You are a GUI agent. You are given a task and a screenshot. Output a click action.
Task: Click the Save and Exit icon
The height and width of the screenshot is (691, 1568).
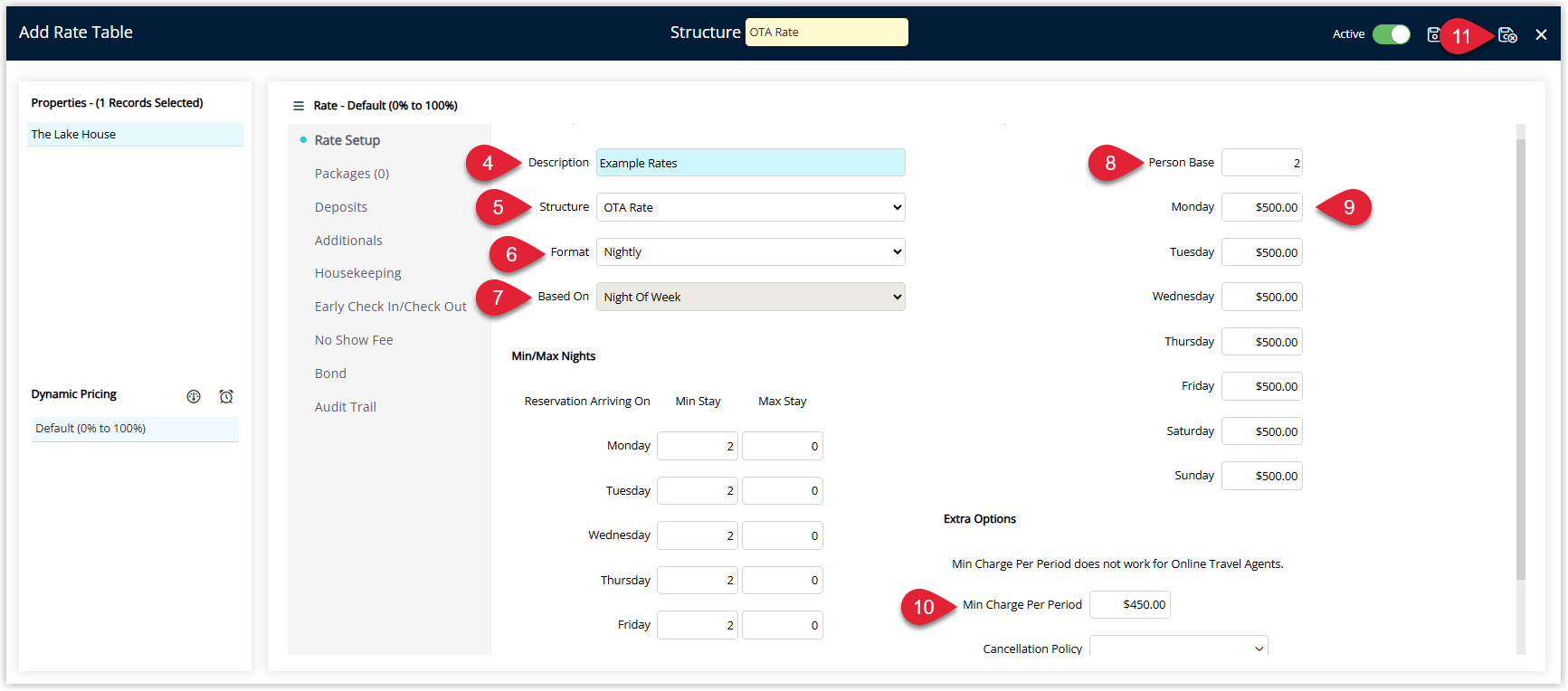(1507, 34)
